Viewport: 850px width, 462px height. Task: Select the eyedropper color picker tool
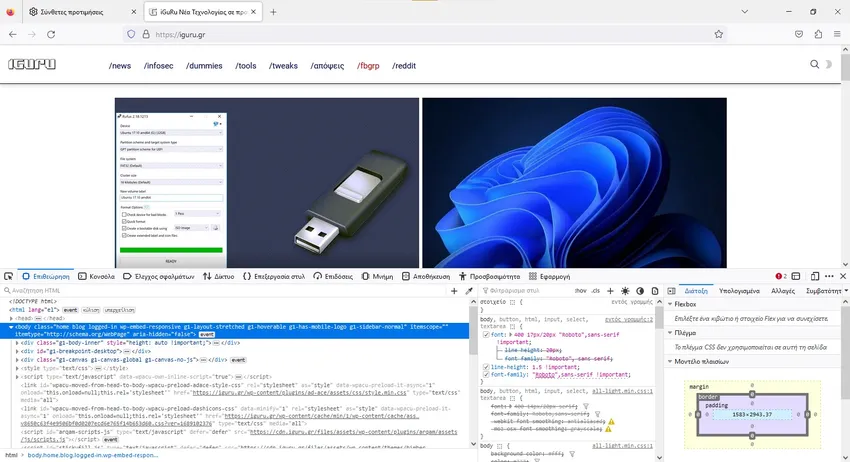pyautogui.click(x=469, y=291)
